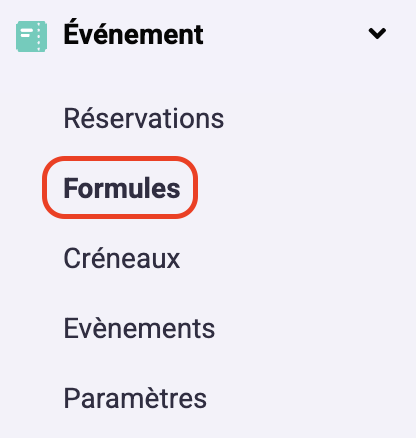
Task: Hide the Événement submenu with chevron
Action: point(377,33)
